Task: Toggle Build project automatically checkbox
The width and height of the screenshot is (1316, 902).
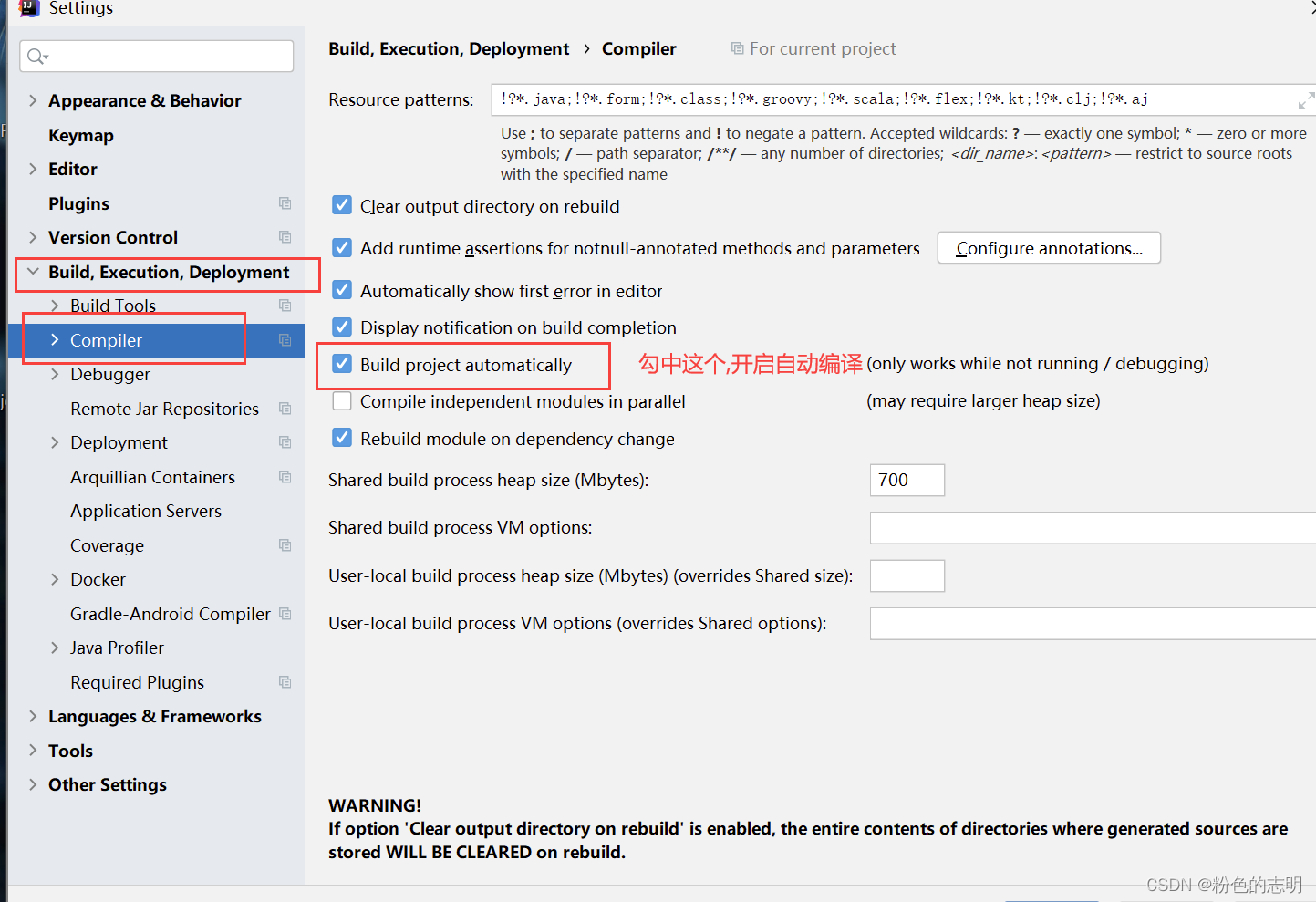Action: pos(342,364)
